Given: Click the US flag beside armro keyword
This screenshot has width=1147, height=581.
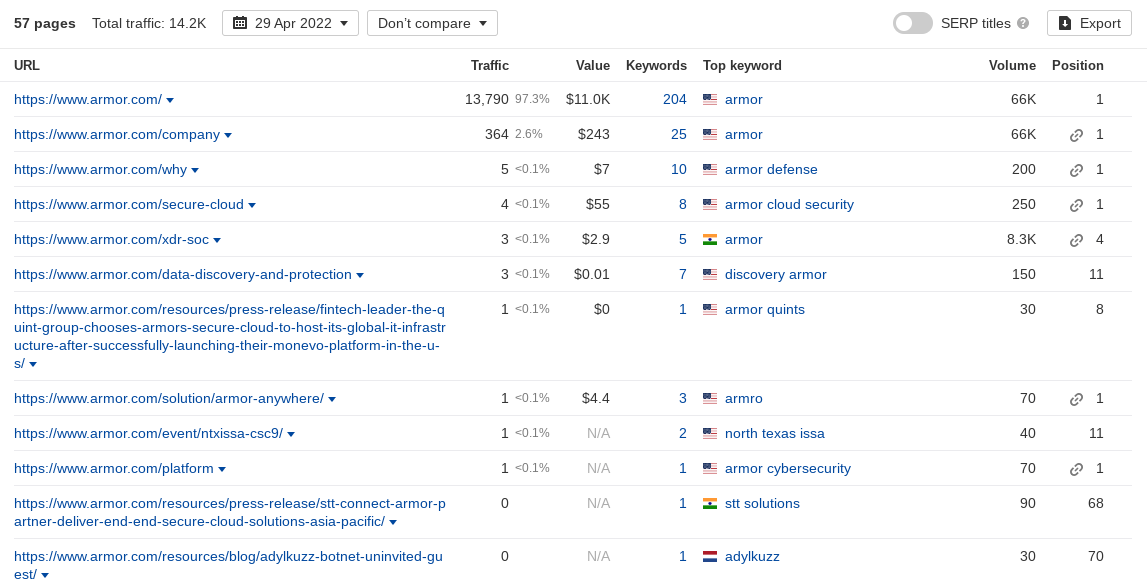Looking at the screenshot, I should (x=710, y=399).
